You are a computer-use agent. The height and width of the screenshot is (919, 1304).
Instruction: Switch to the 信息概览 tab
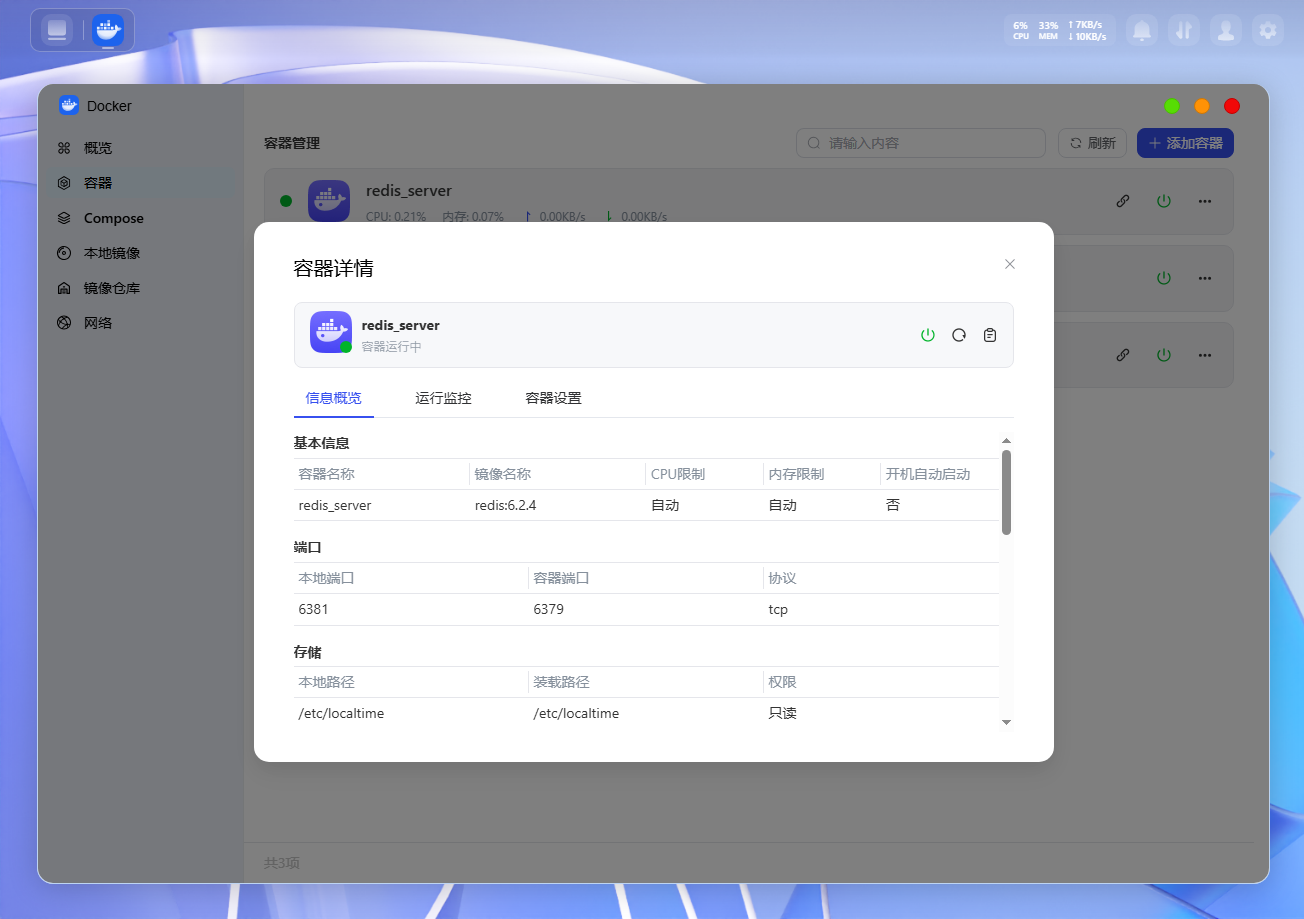(334, 398)
